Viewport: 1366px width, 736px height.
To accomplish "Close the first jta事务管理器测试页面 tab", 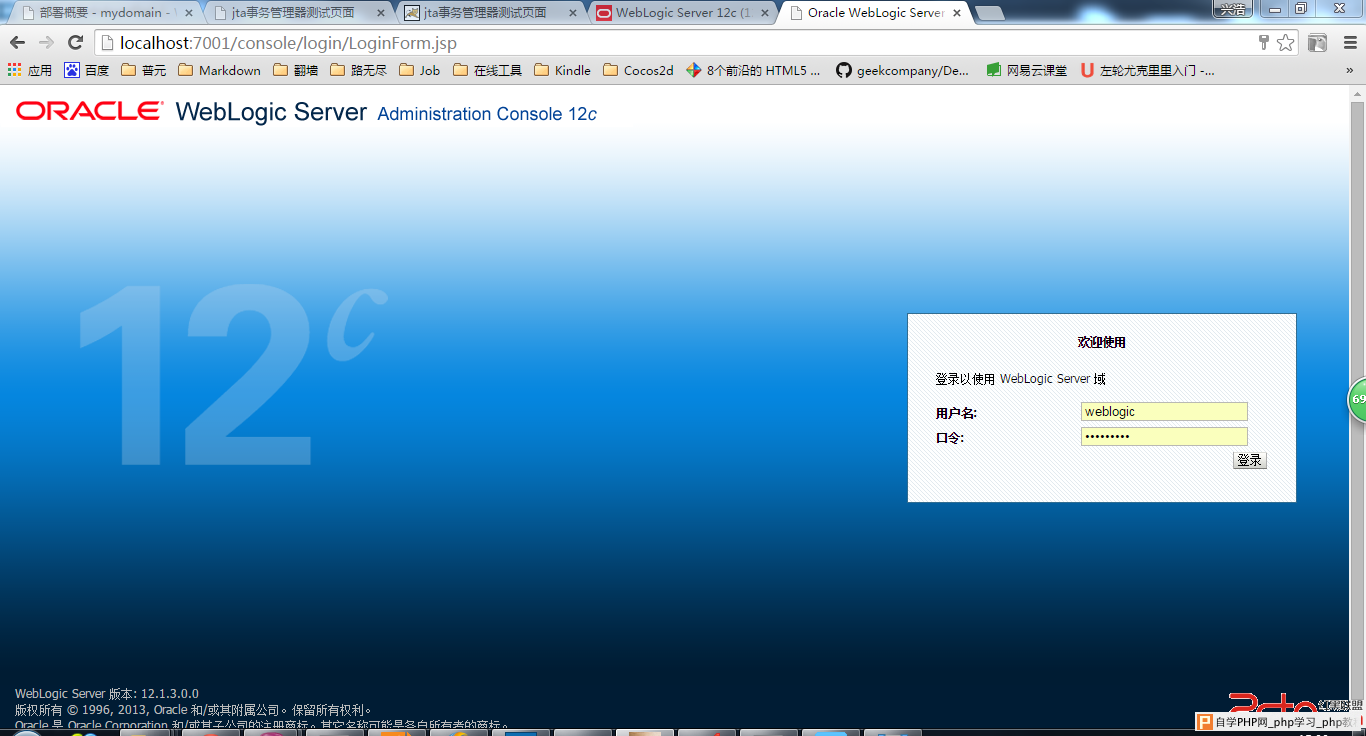I will tap(380, 13).
